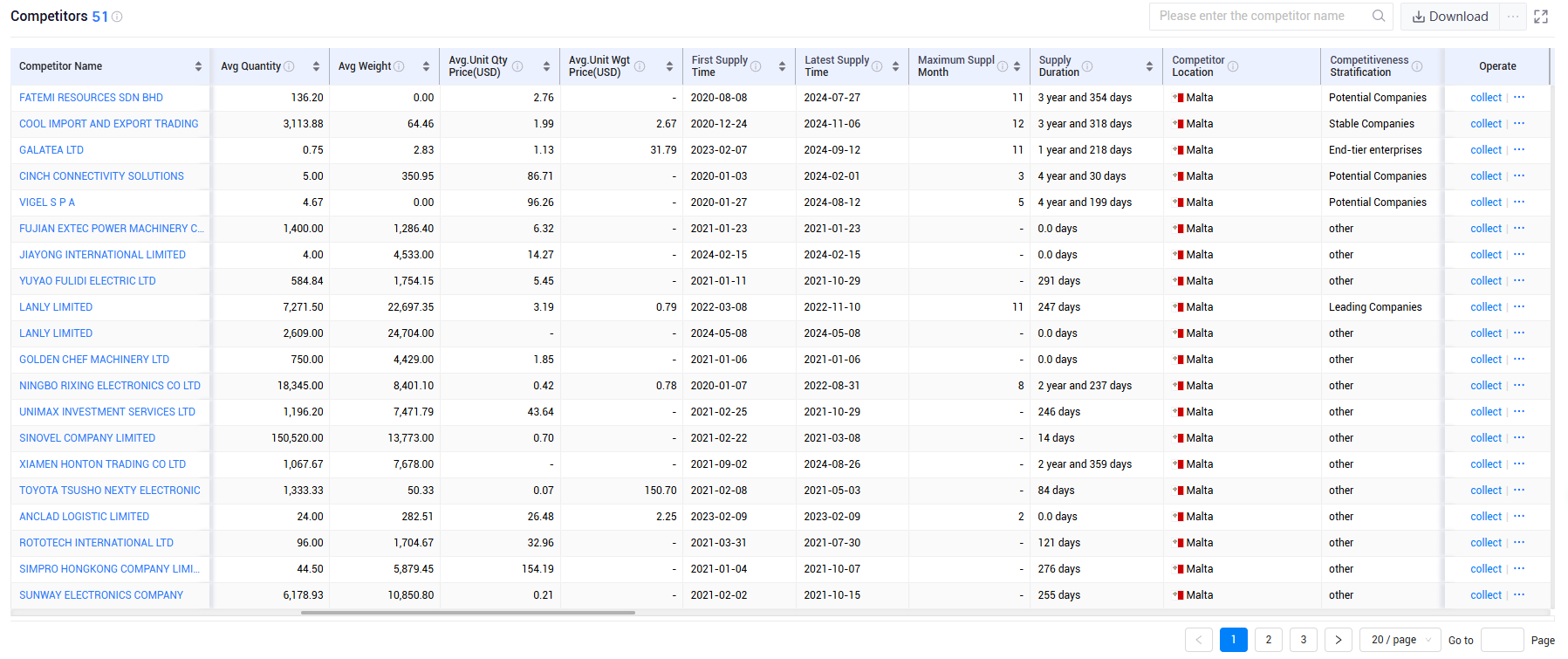Click Competitiveness Stratification info icon
The height and width of the screenshot is (659, 1568).
[1417, 66]
